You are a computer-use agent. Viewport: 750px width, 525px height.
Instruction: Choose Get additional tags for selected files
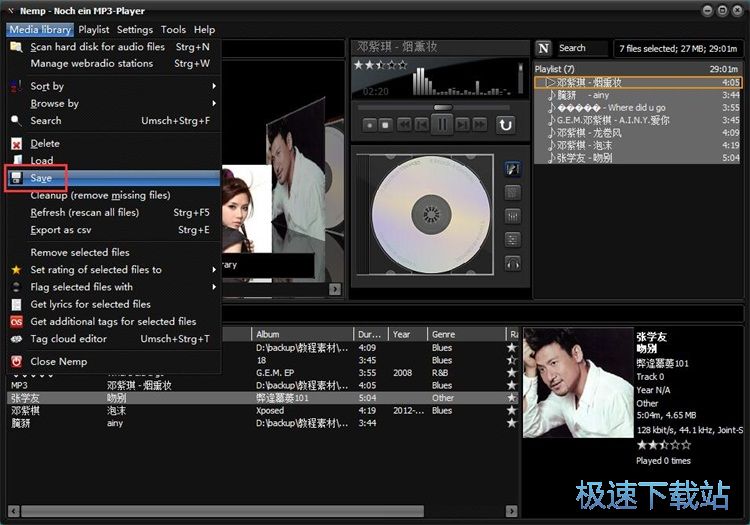tap(113, 321)
